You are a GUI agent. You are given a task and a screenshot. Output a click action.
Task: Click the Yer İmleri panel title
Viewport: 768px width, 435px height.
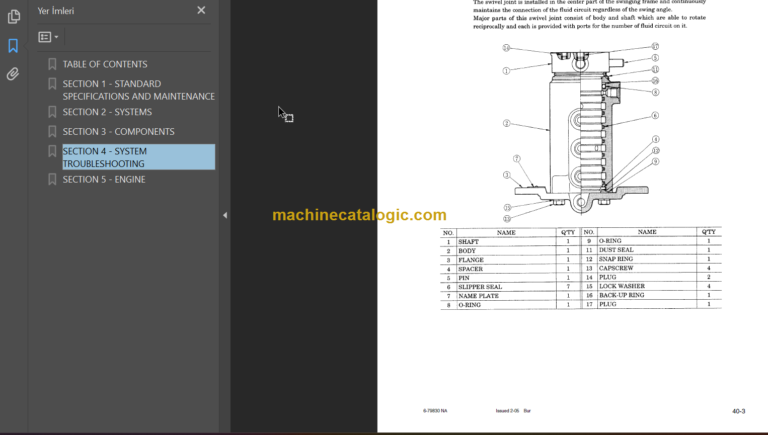click(56, 11)
